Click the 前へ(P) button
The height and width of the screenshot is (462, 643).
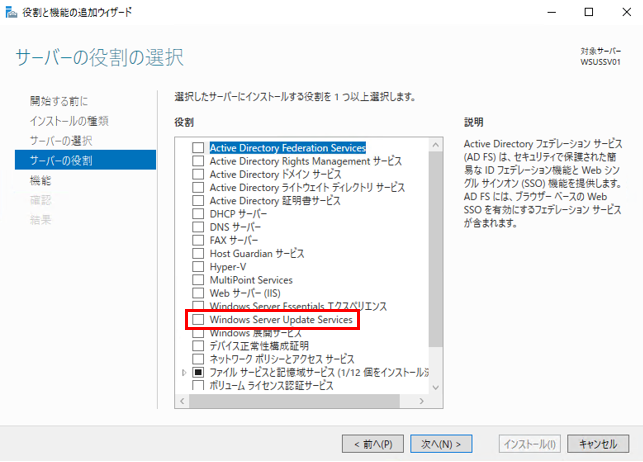point(372,443)
